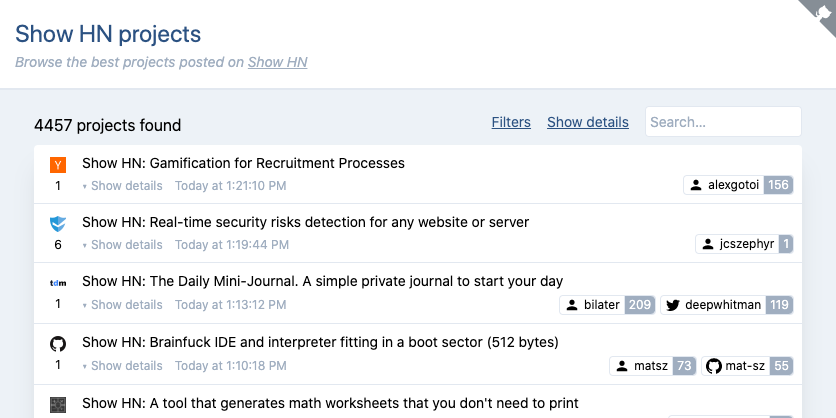
Task: Expand Show details for security risks project
Action: (x=122, y=245)
